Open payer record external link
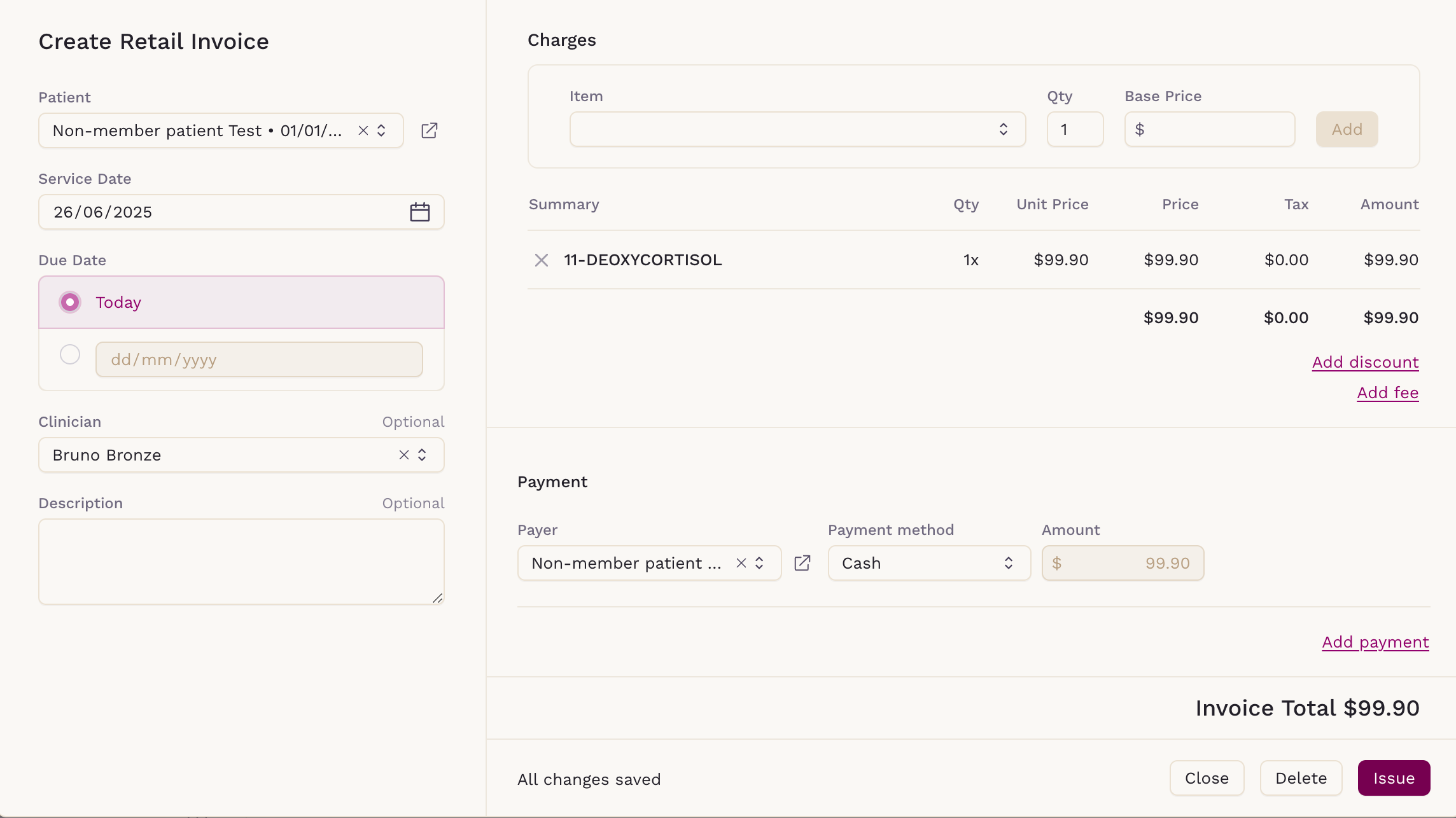This screenshot has width=1456, height=818. pyautogui.click(x=802, y=563)
